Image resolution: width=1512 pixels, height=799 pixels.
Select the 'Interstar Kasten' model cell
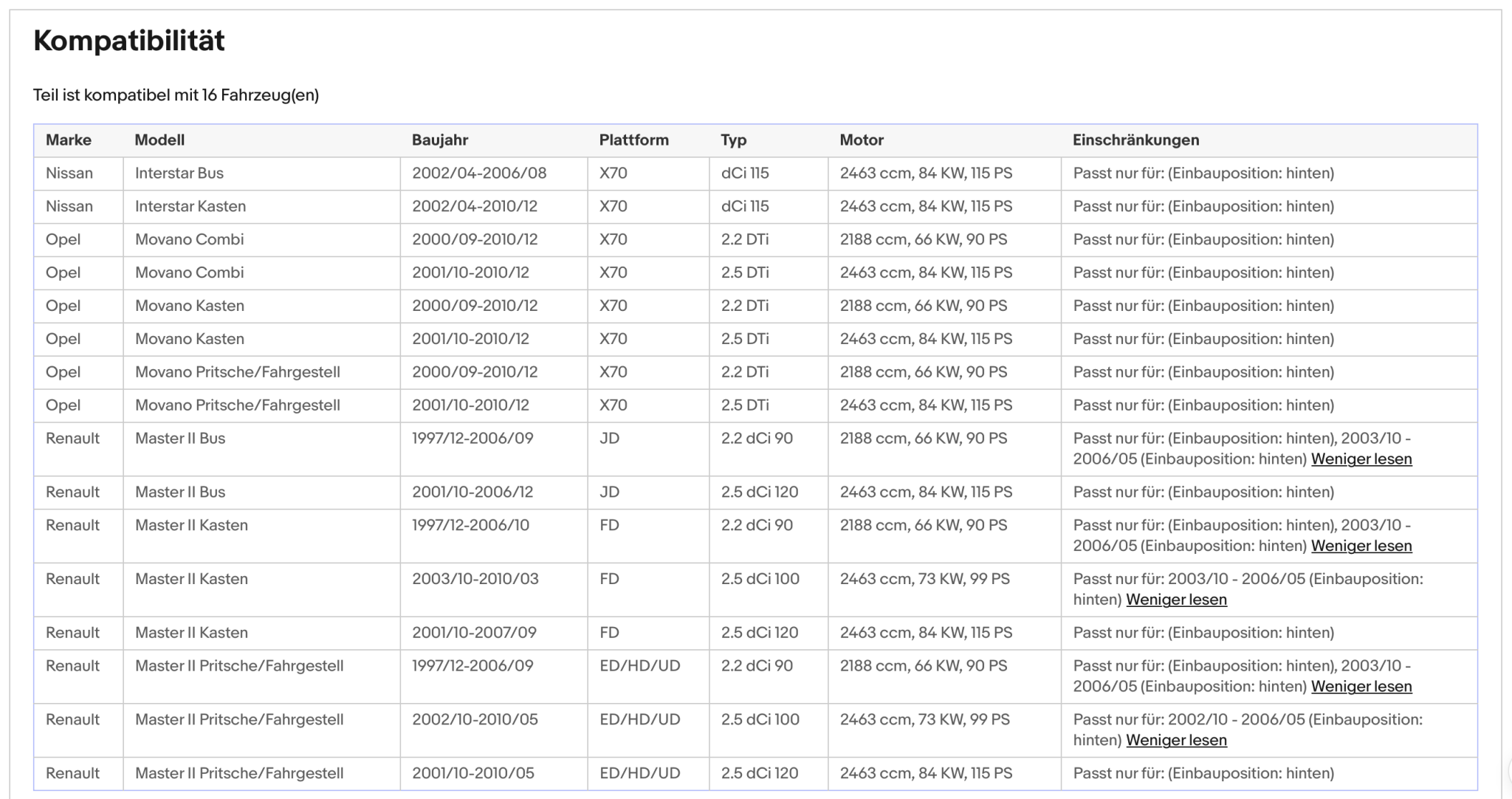coord(190,207)
